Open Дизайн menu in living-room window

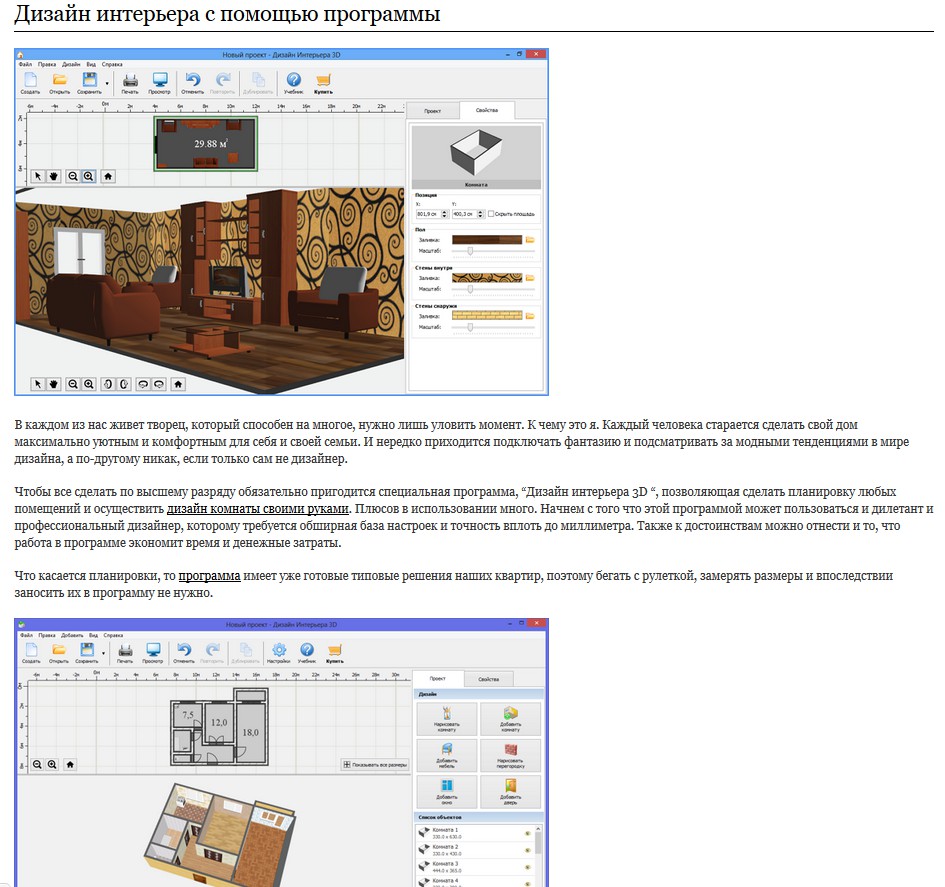71,64
